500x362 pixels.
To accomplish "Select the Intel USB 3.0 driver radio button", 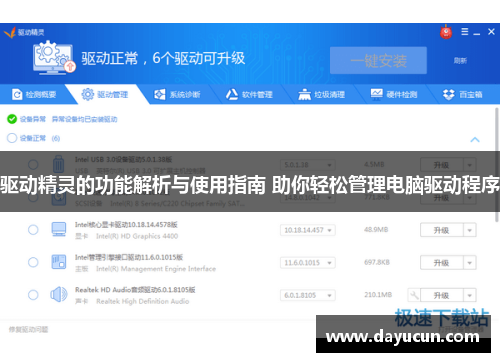I will pos(33,164).
